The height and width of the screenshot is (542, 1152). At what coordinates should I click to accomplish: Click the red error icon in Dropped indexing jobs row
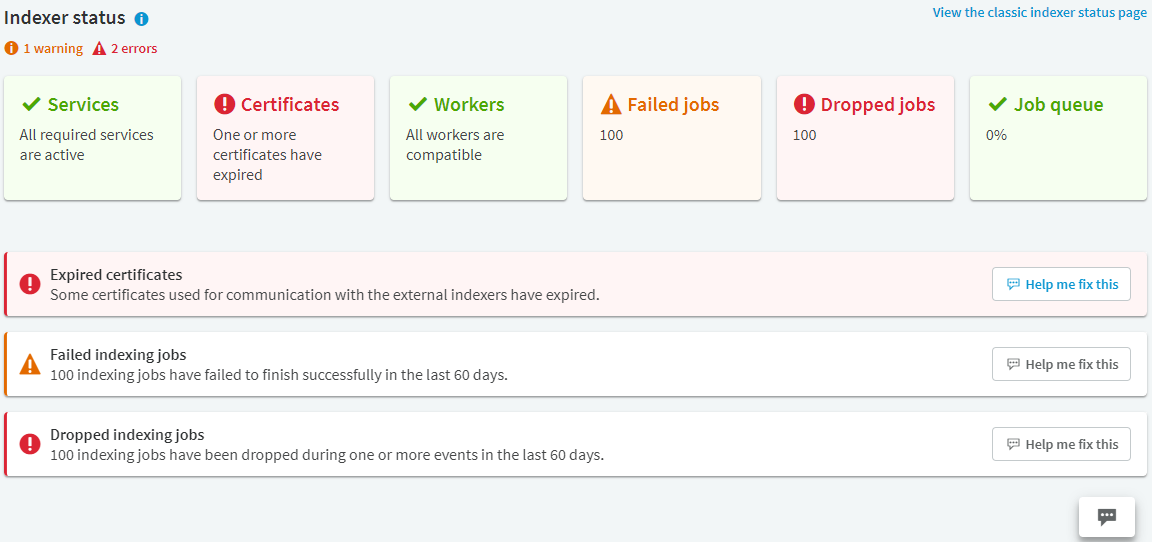pos(30,444)
